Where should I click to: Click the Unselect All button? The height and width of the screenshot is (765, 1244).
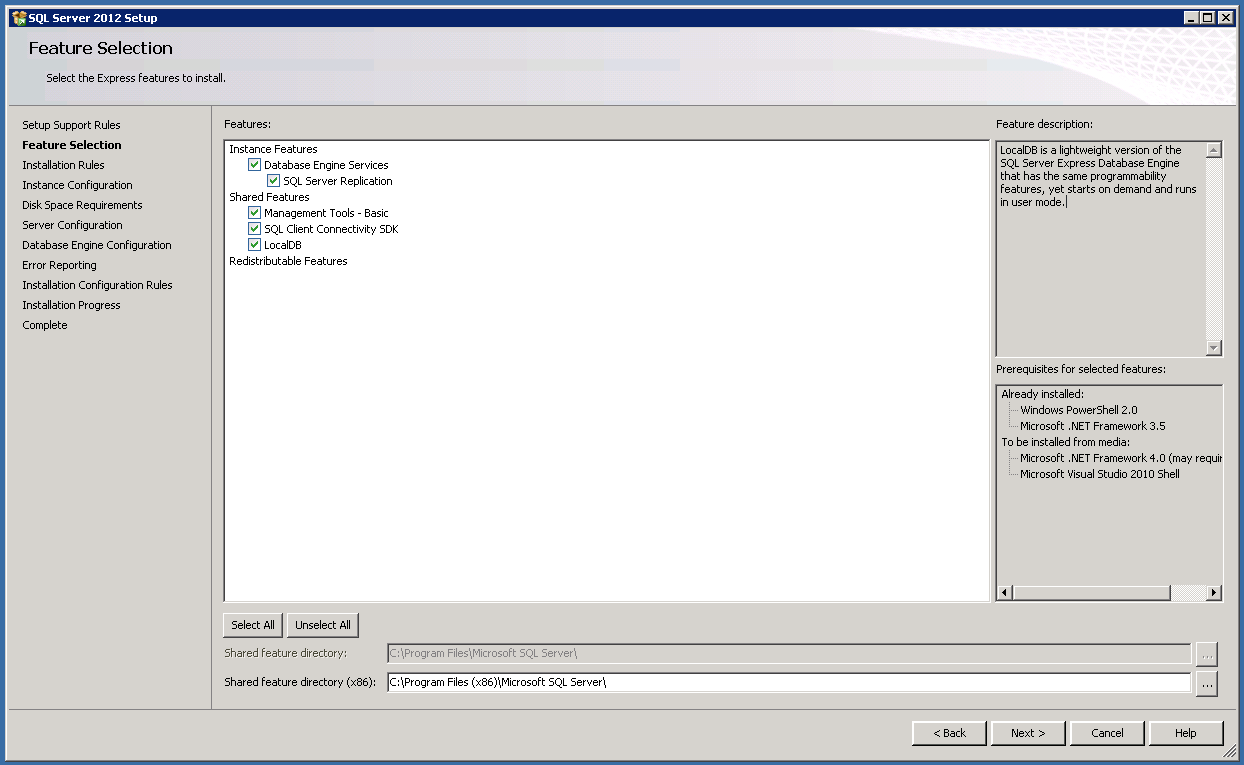(323, 625)
